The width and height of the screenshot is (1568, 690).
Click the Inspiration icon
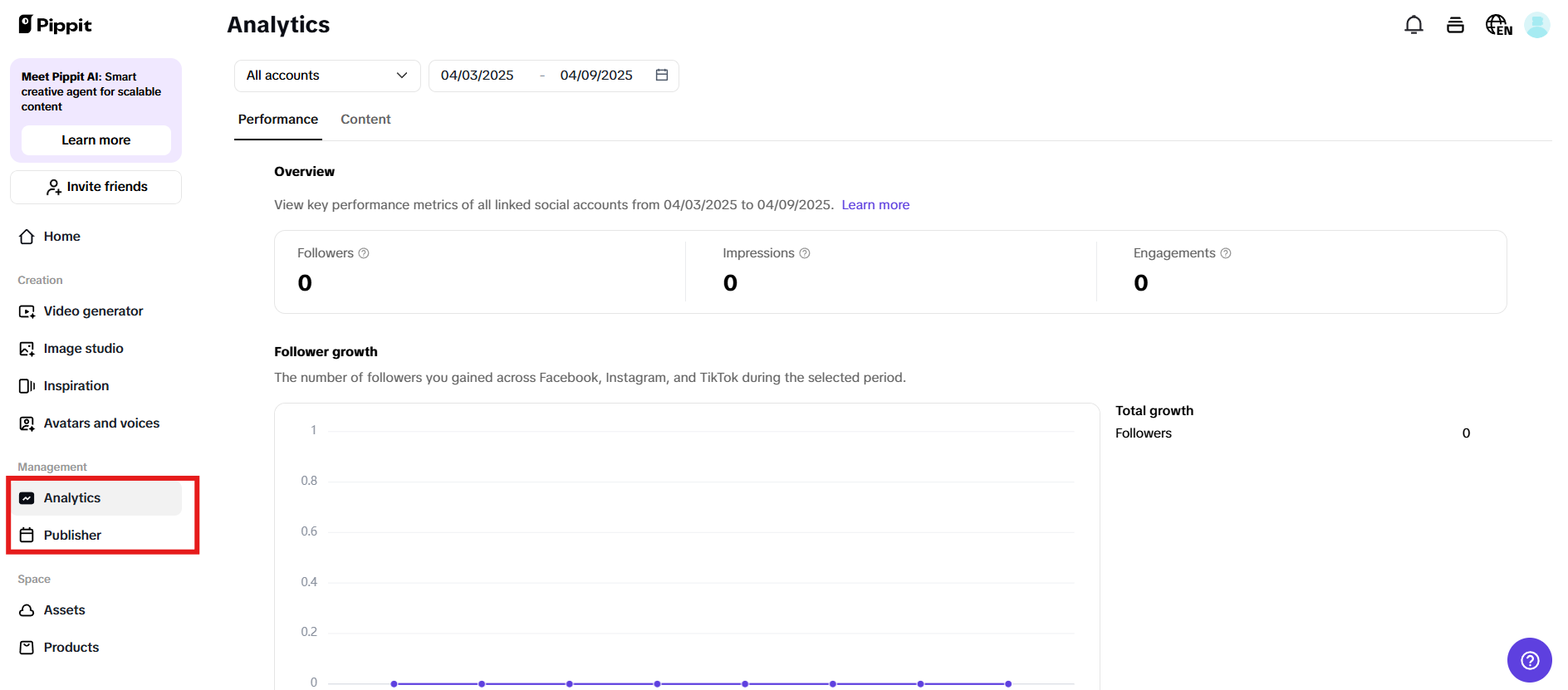click(27, 386)
